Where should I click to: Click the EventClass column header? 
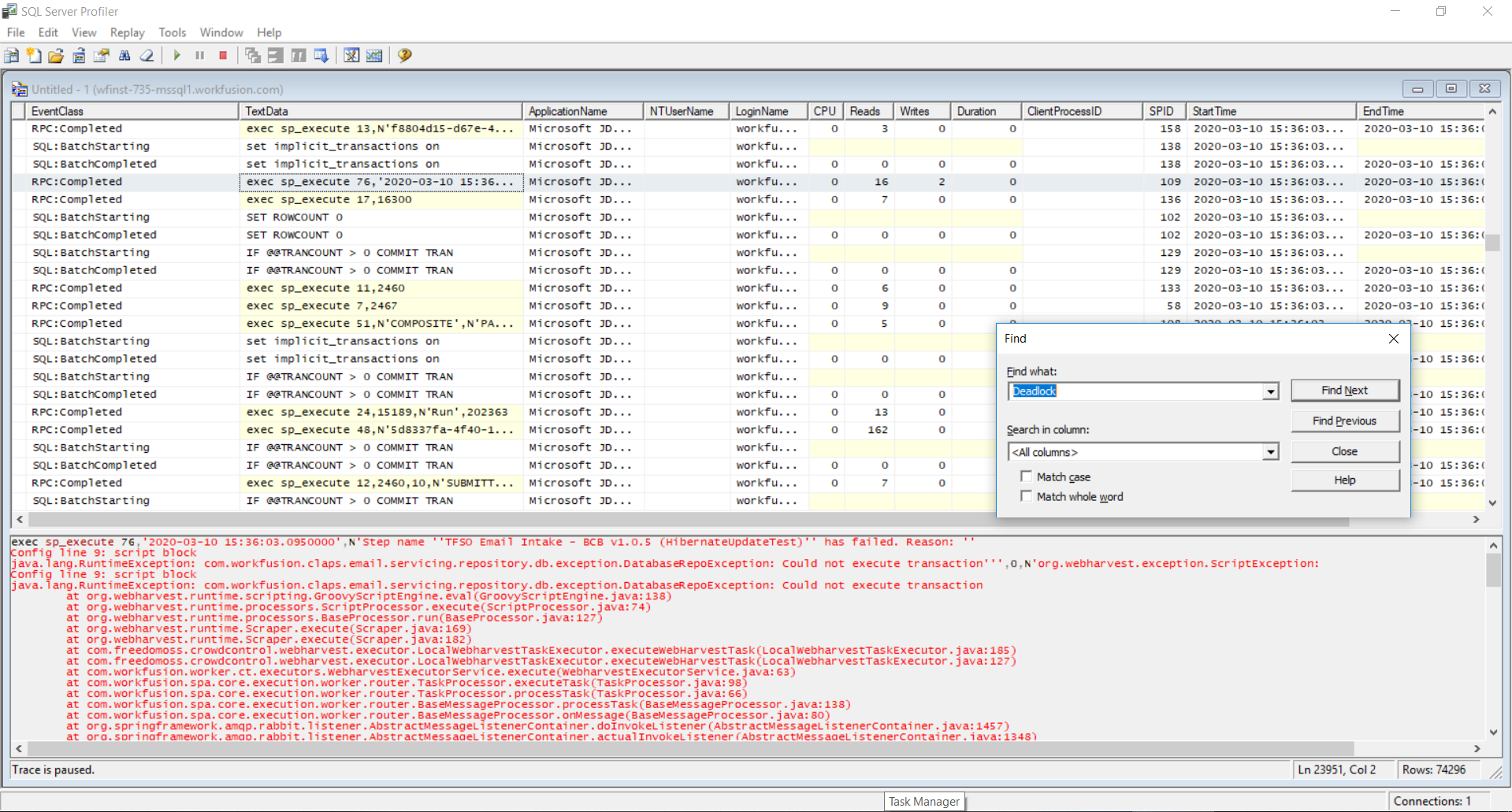(132, 111)
